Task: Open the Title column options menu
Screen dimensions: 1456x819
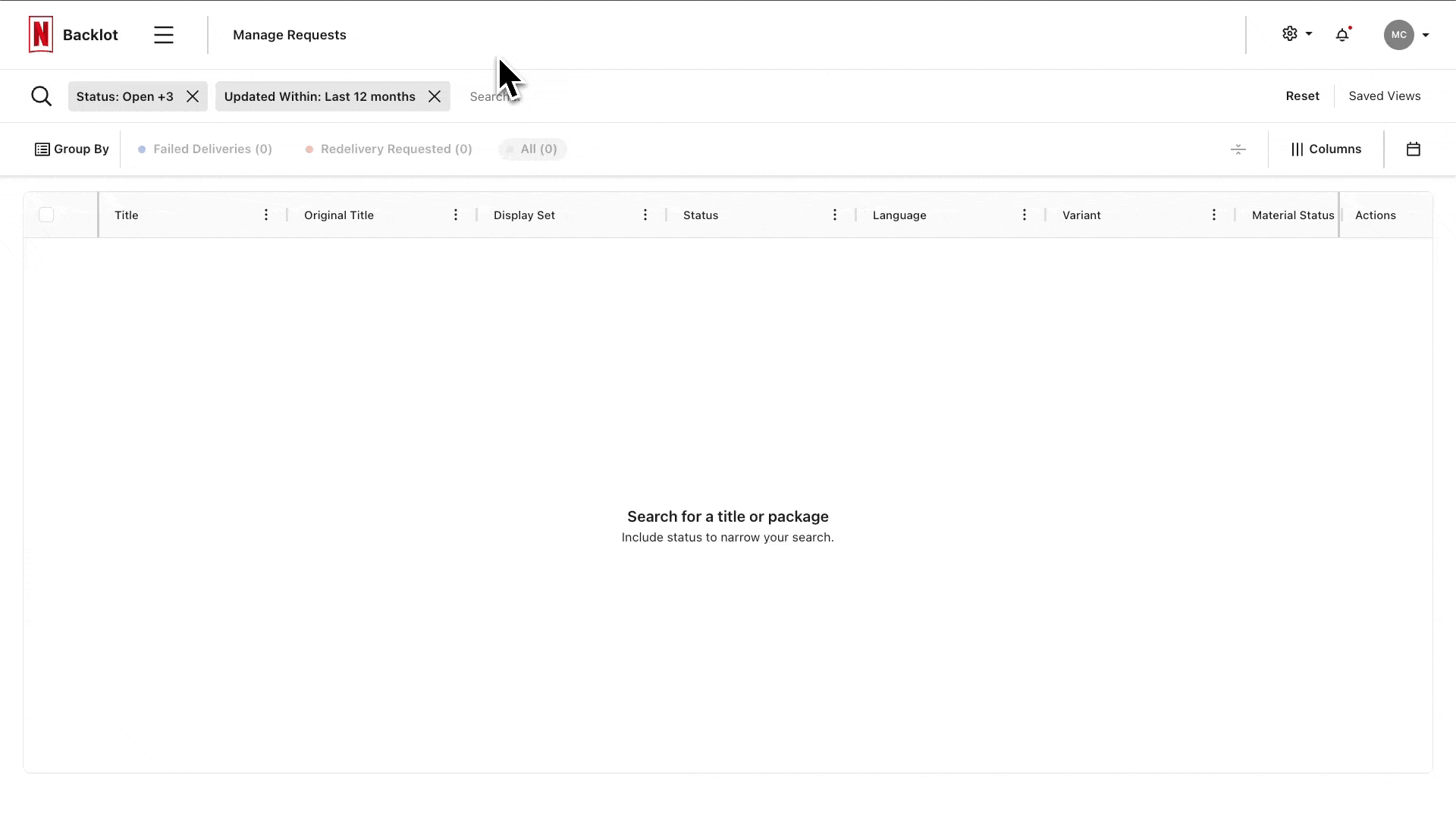Action: coord(265,215)
